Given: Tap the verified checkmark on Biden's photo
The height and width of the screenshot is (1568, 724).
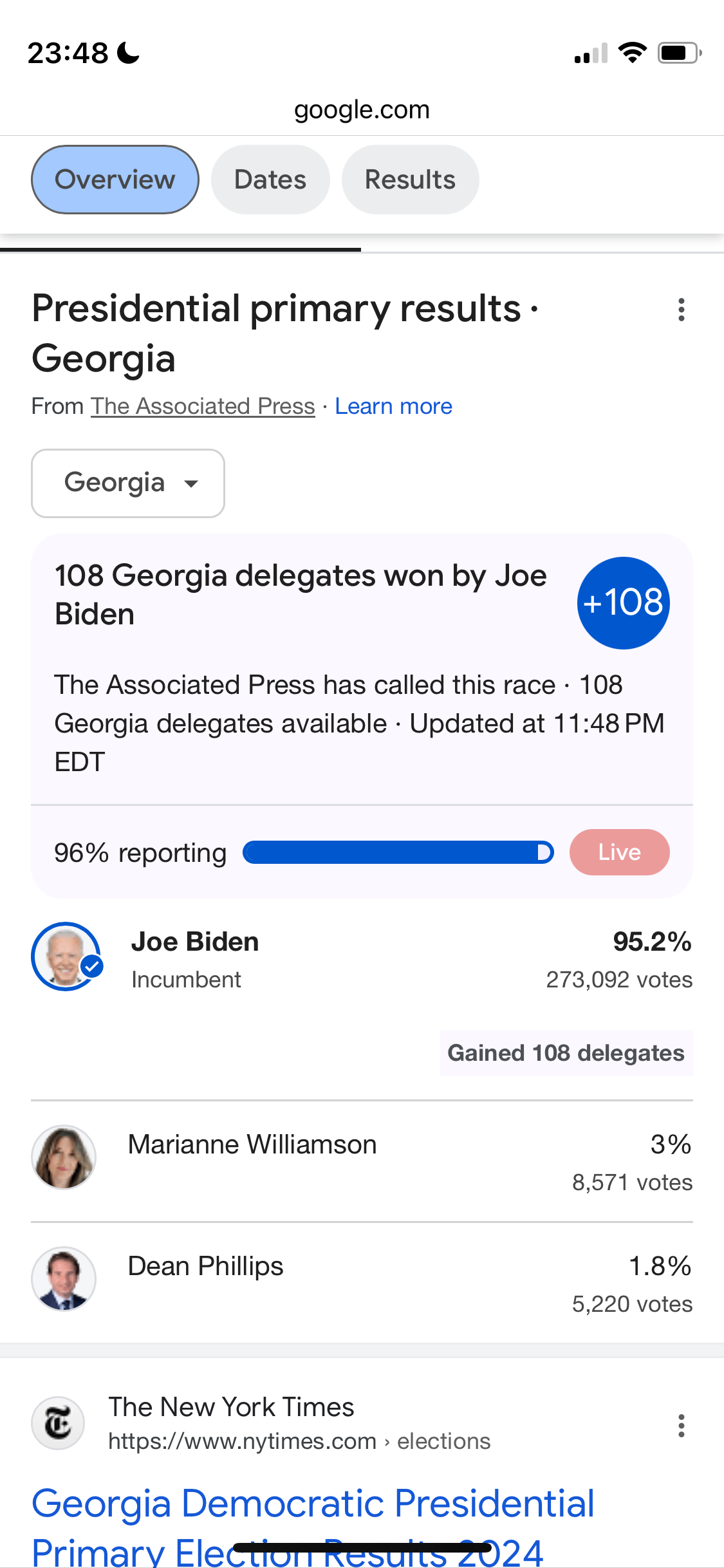Looking at the screenshot, I should [x=93, y=966].
